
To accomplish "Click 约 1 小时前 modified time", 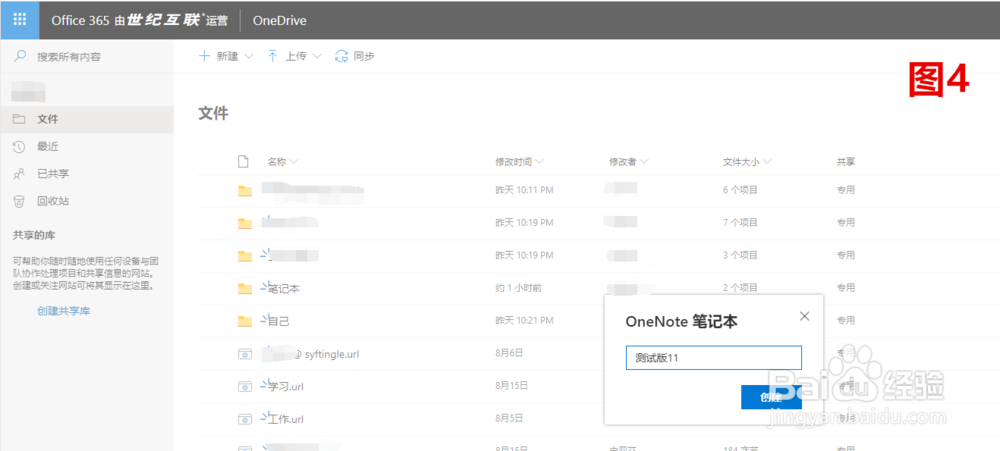I will [x=518, y=288].
